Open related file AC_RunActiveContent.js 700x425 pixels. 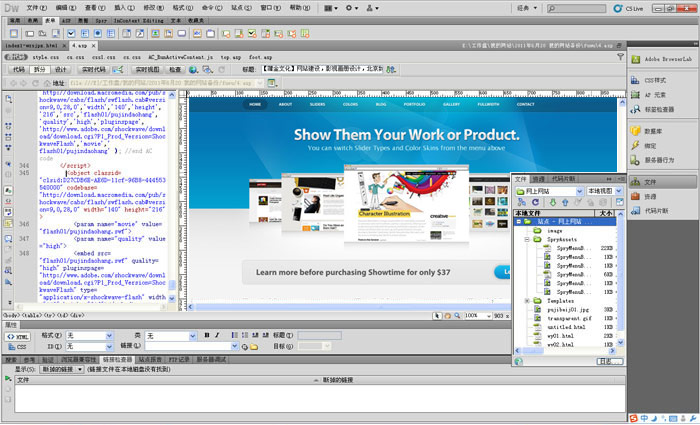(x=180, y=57)
